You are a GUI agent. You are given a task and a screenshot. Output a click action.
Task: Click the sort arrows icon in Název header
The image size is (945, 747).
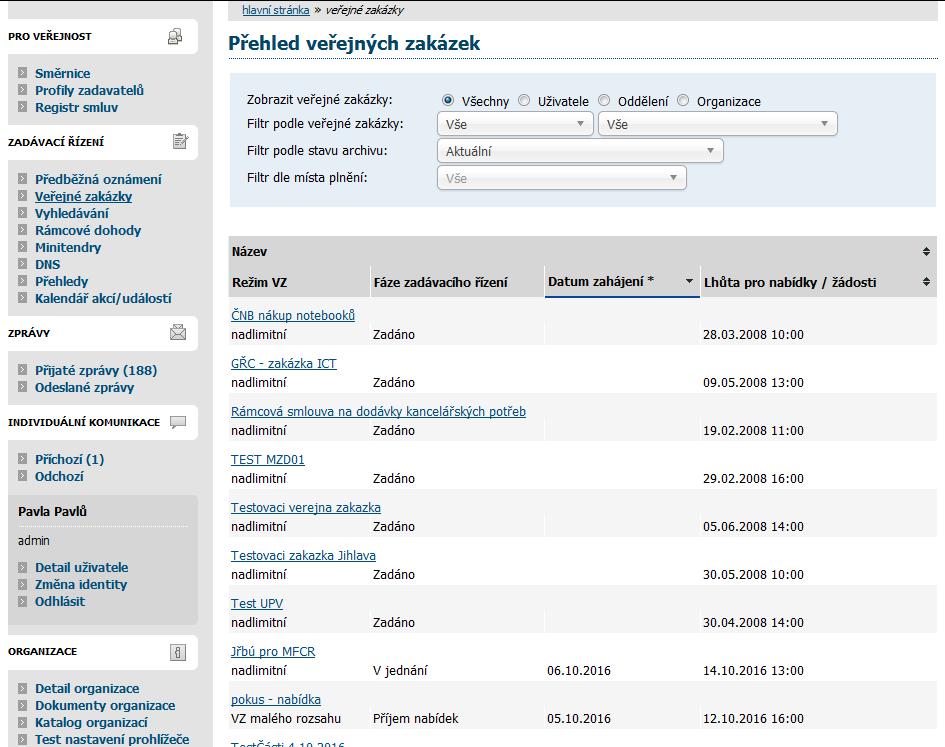click(x=926, y=251)
